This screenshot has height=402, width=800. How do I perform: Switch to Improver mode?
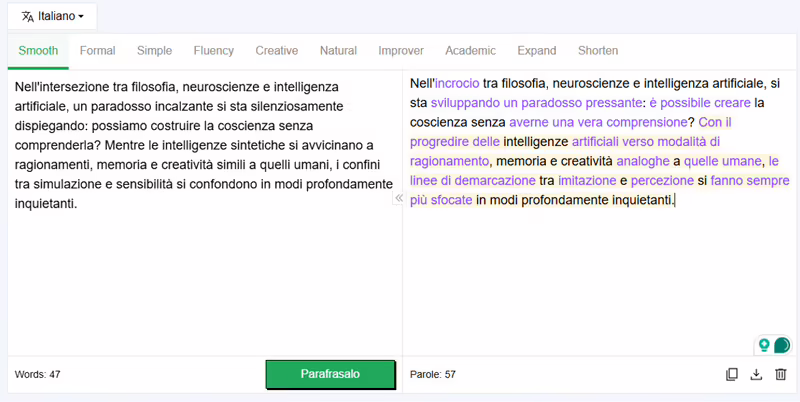401,51
